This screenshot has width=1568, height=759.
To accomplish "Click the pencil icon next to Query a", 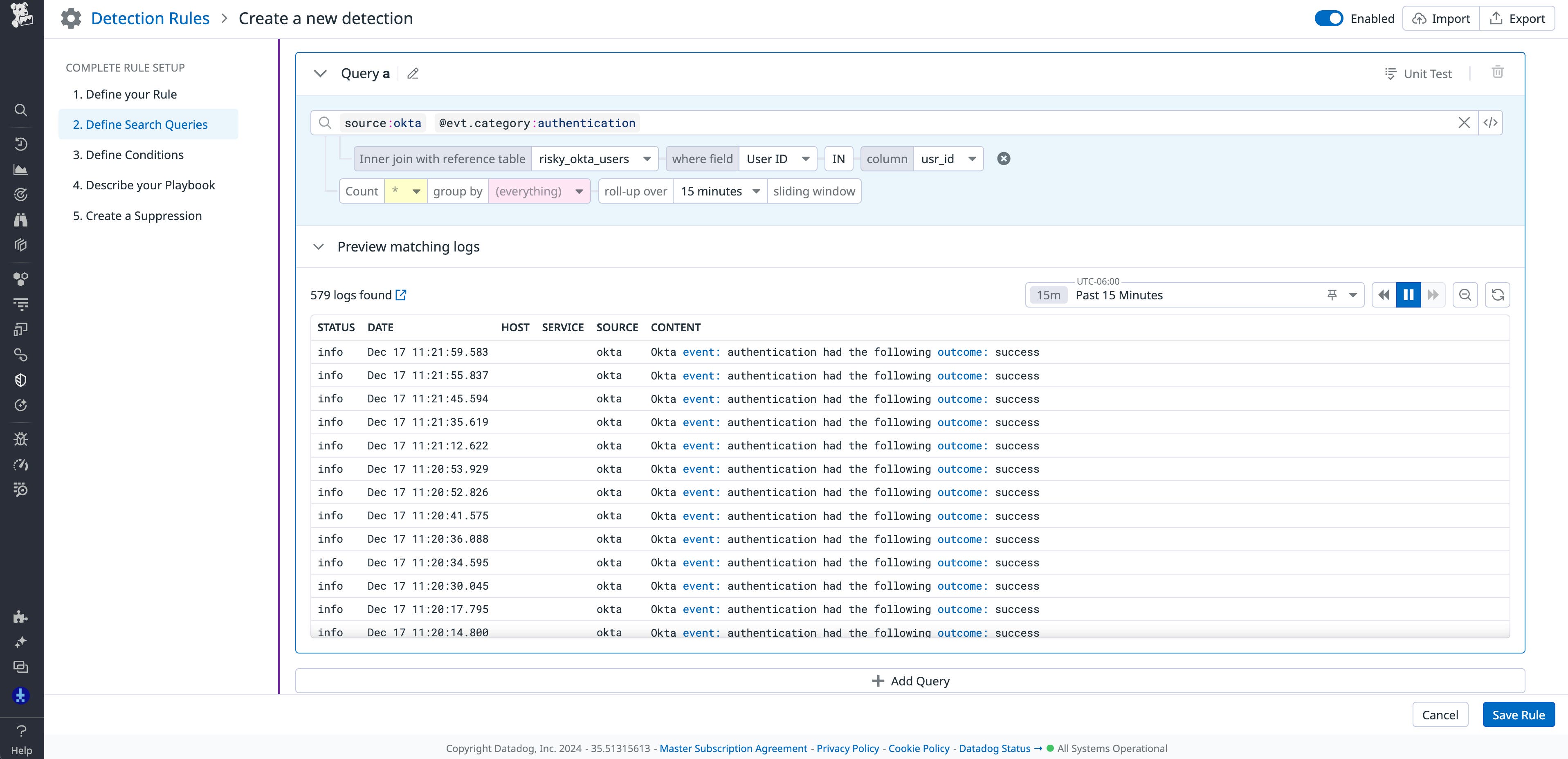I will tap(413, 73).
